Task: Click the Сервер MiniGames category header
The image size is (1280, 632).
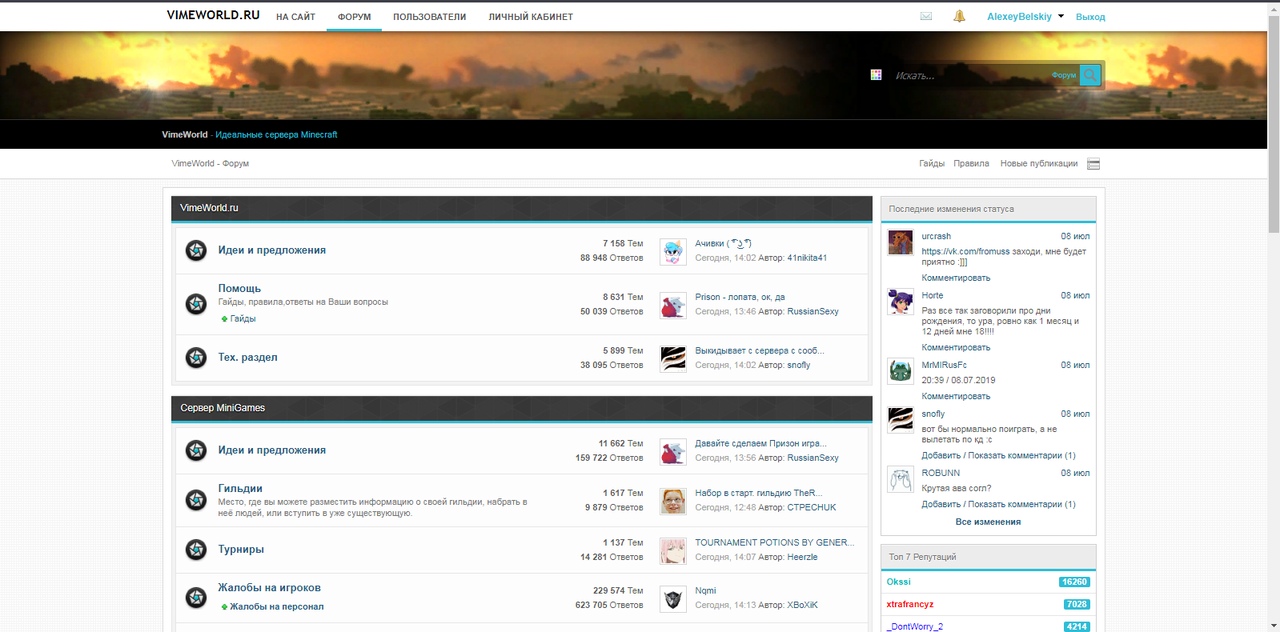Action: pyautogui.click(x=522, y=408)
